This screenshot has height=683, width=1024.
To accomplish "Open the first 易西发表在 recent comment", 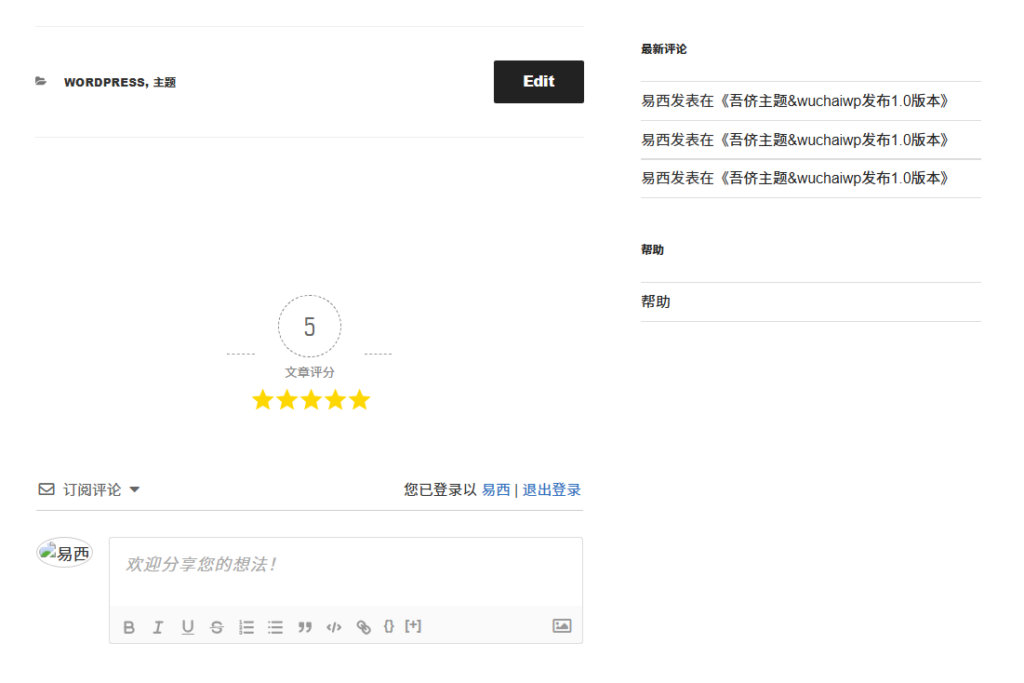I will [x=795, y=101].
